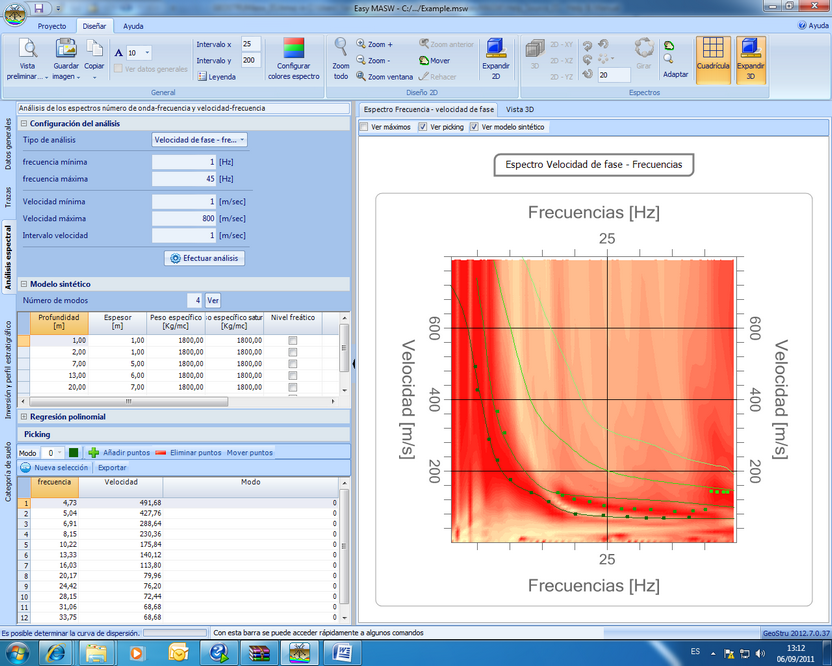
Task: Click Número de modos input field
Action: 195,300
